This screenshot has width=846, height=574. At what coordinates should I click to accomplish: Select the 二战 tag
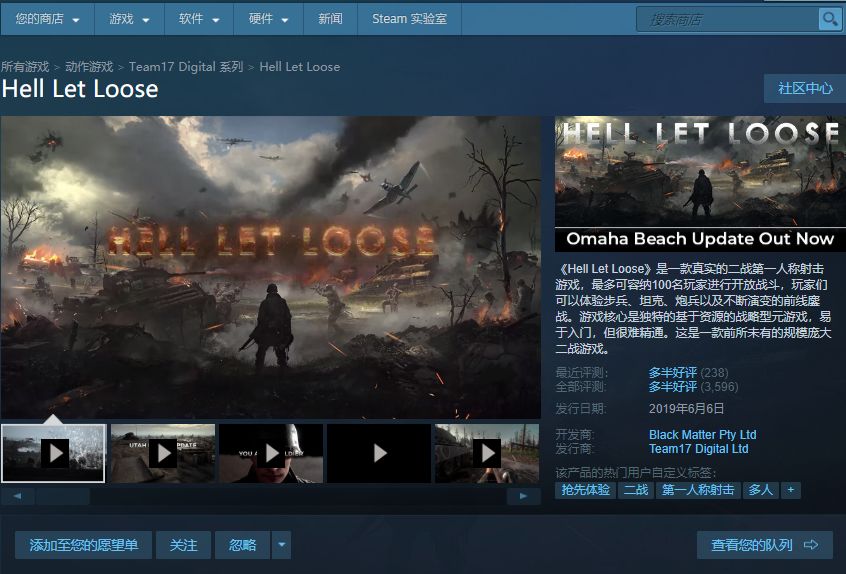coord(636,490)
